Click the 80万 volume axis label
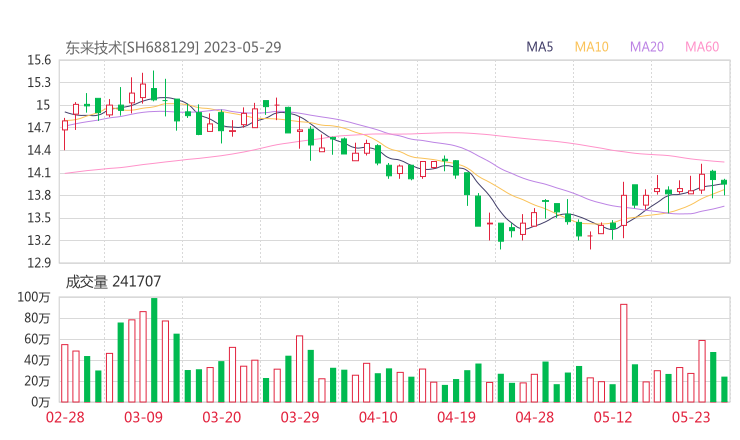 [37, 318]
